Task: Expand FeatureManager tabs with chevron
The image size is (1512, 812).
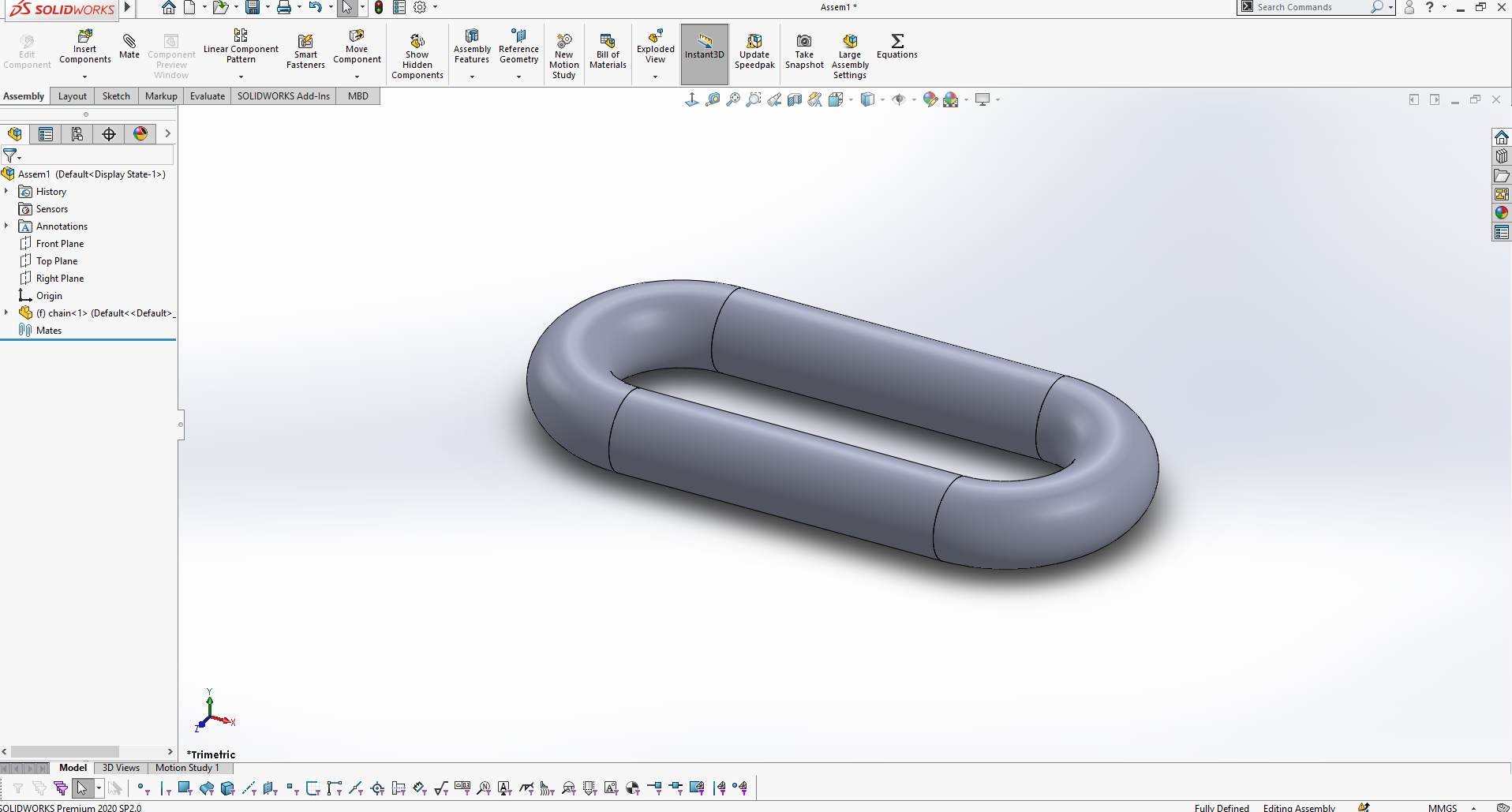Action: [x=167, y=134]
